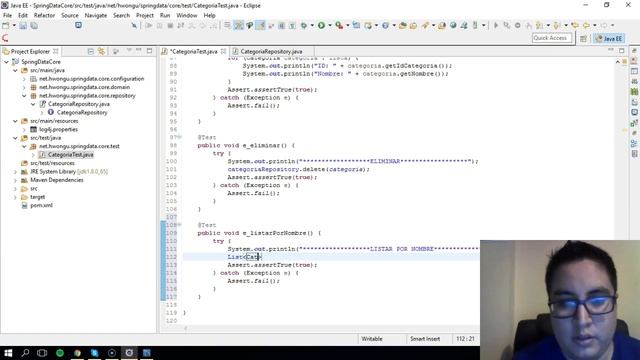Screen dimensions: 640x360
Task: Open the Project Explorer View Menu
Action: (129, 51)
